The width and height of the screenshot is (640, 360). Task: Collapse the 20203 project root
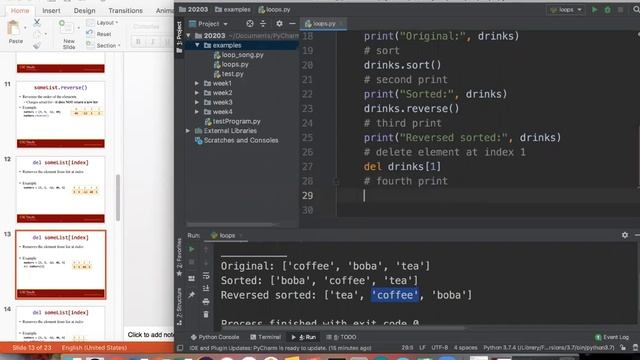click(189, 36)
